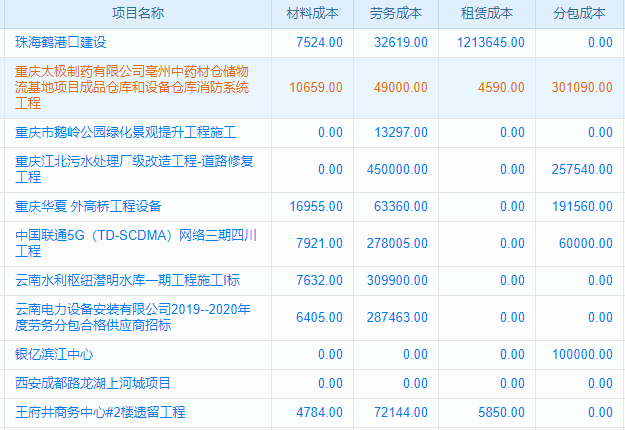Select labor cost 63360.00
The width and height of the screenshot is (625, 430).
(x=401, y=206)
